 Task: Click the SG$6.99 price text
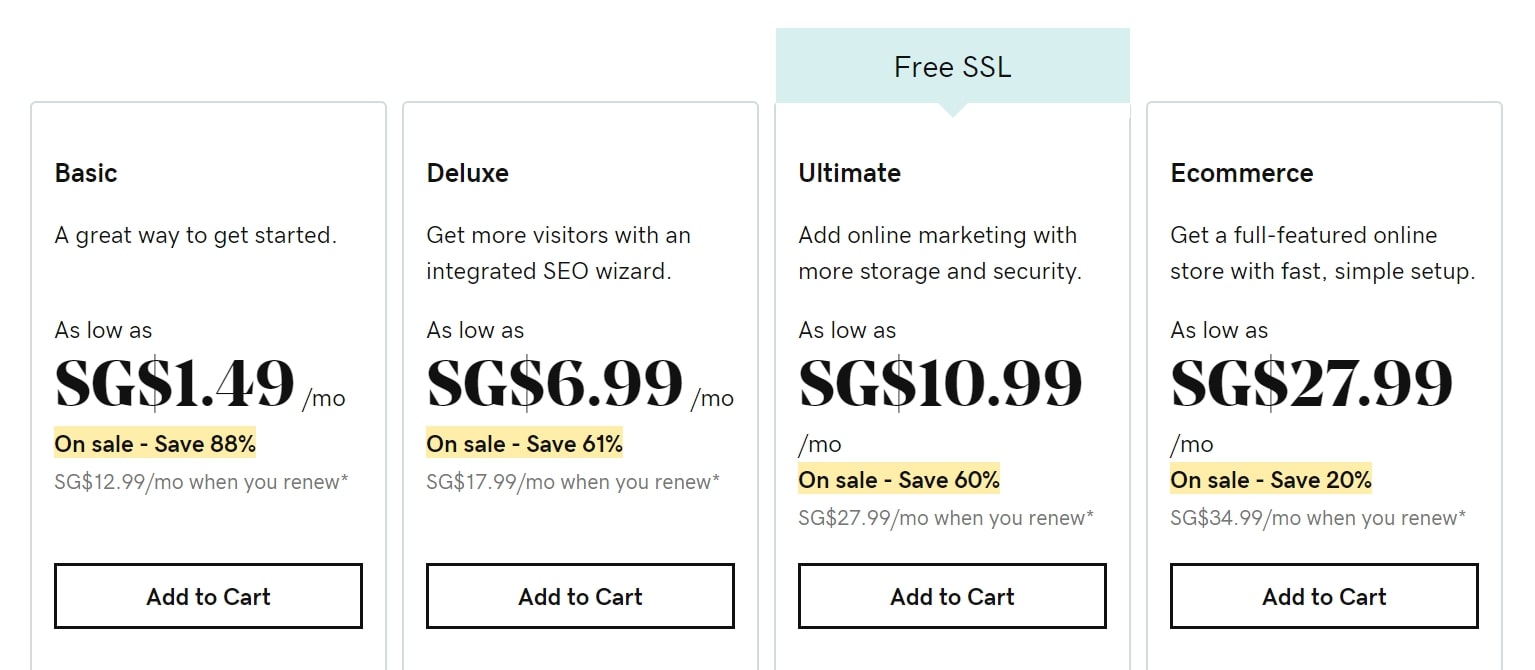[x=555, y=382]
